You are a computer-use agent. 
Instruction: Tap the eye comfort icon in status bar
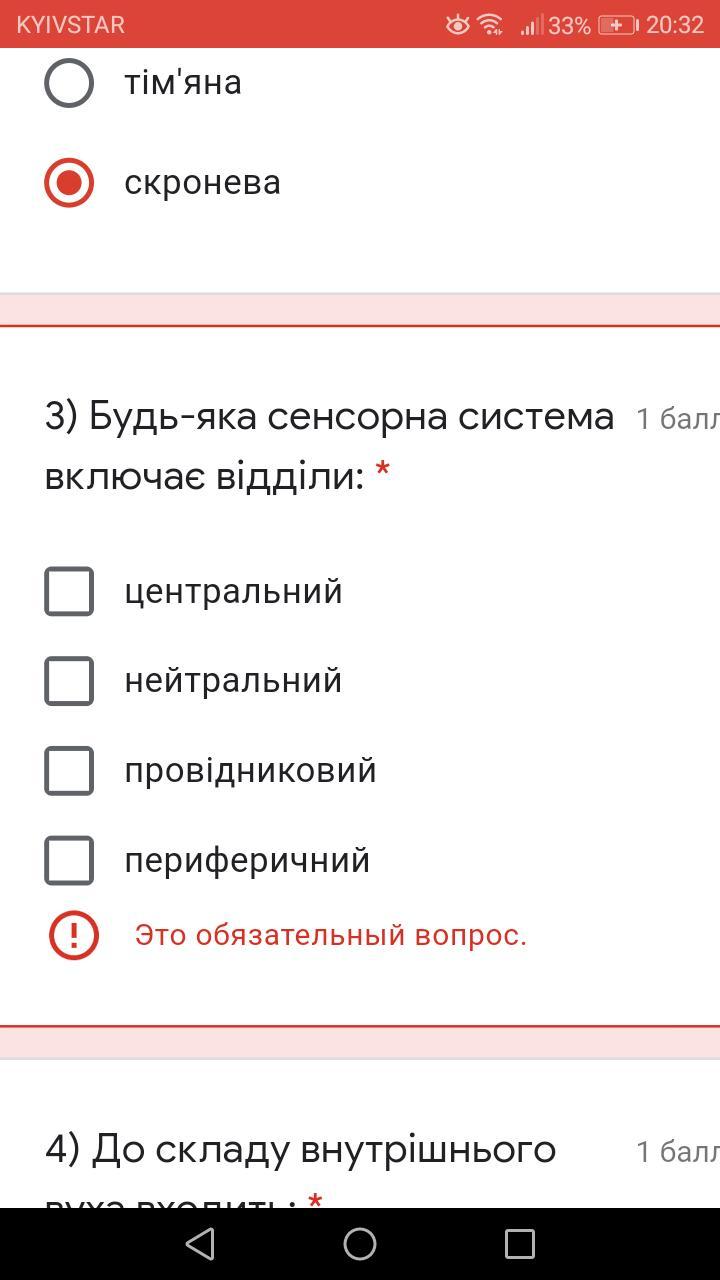click(457, 24)
